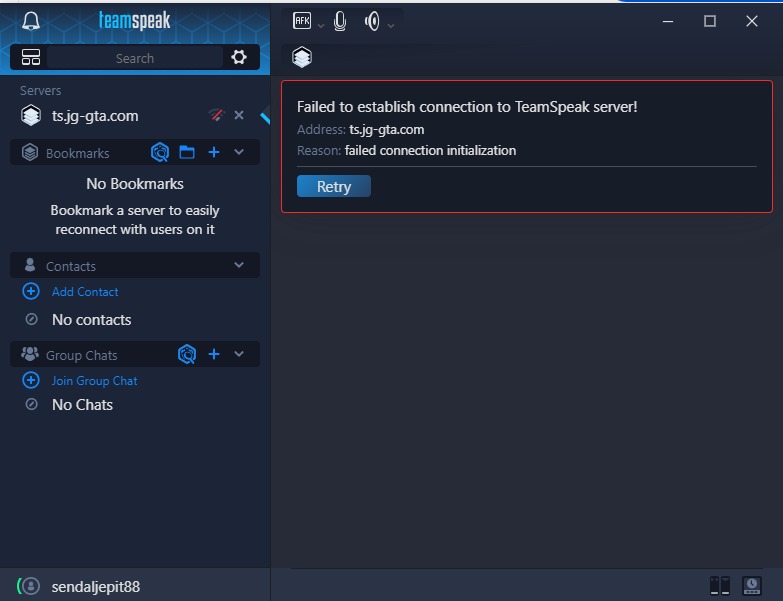Click the Group Chats people icon
This screenshot has width=783, height=601.
(30, 354)
